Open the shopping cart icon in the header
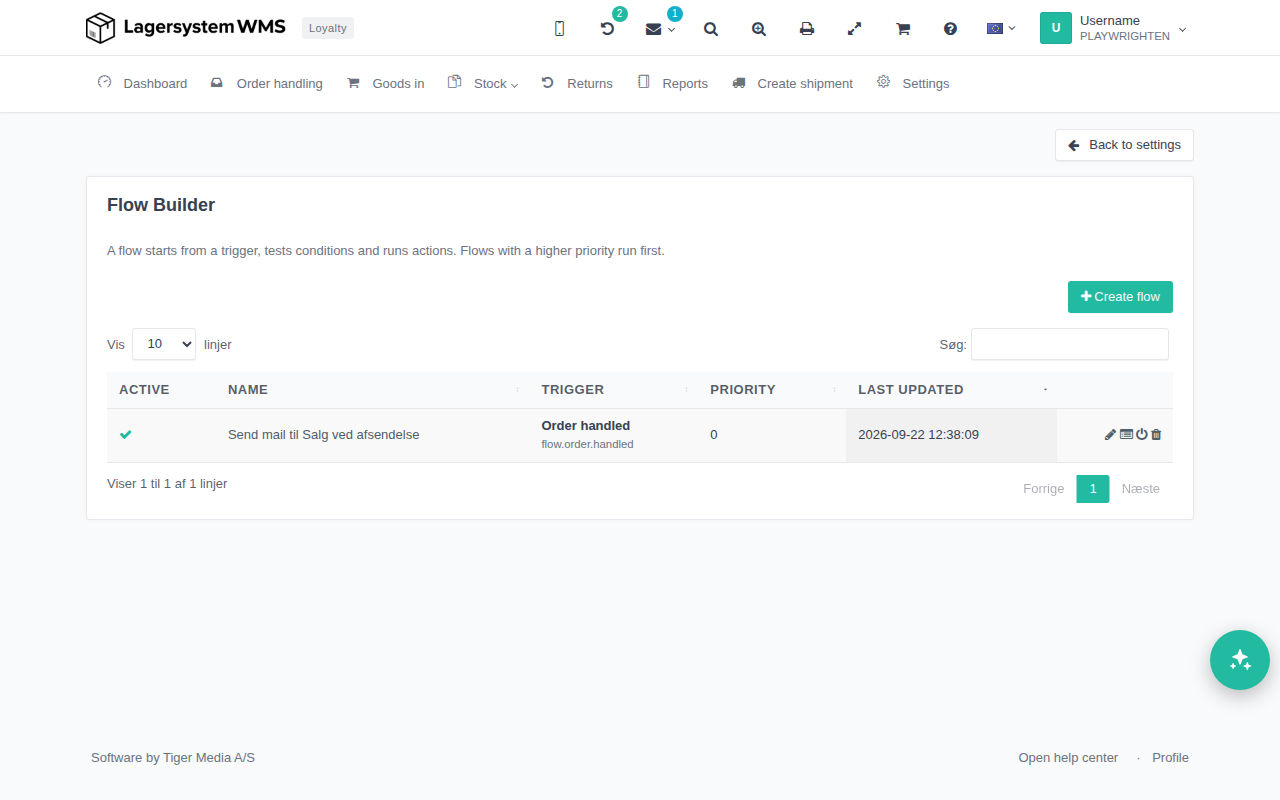The image size is (1280, 800). click(903, 29)
